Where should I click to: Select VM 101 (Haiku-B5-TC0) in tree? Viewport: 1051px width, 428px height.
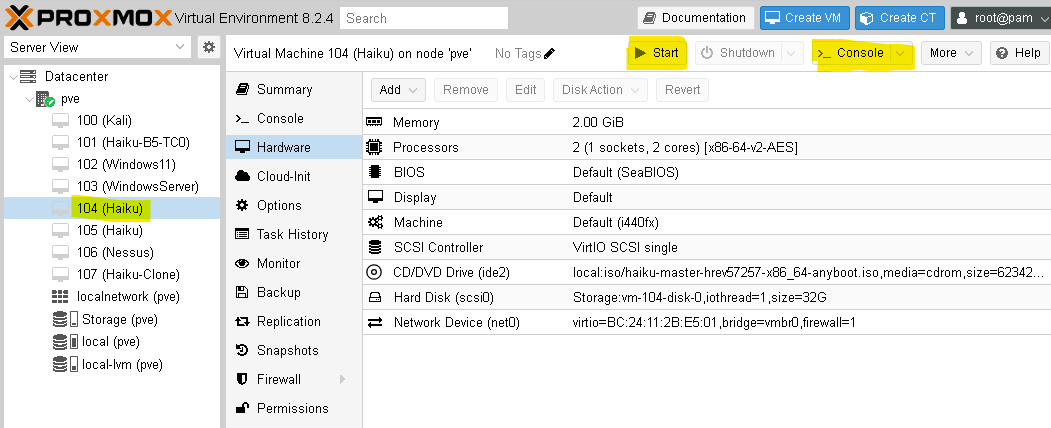point(111,143)
